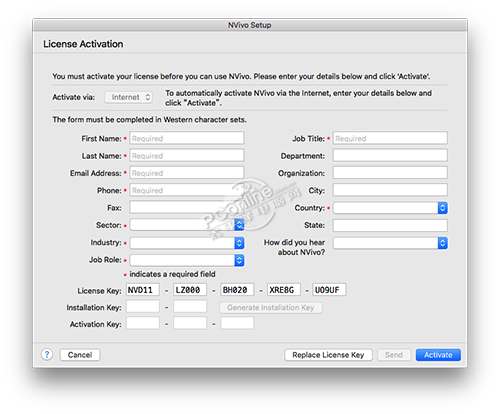Focus the Phone number field
The image size is (500, 414).
point(187,190)
